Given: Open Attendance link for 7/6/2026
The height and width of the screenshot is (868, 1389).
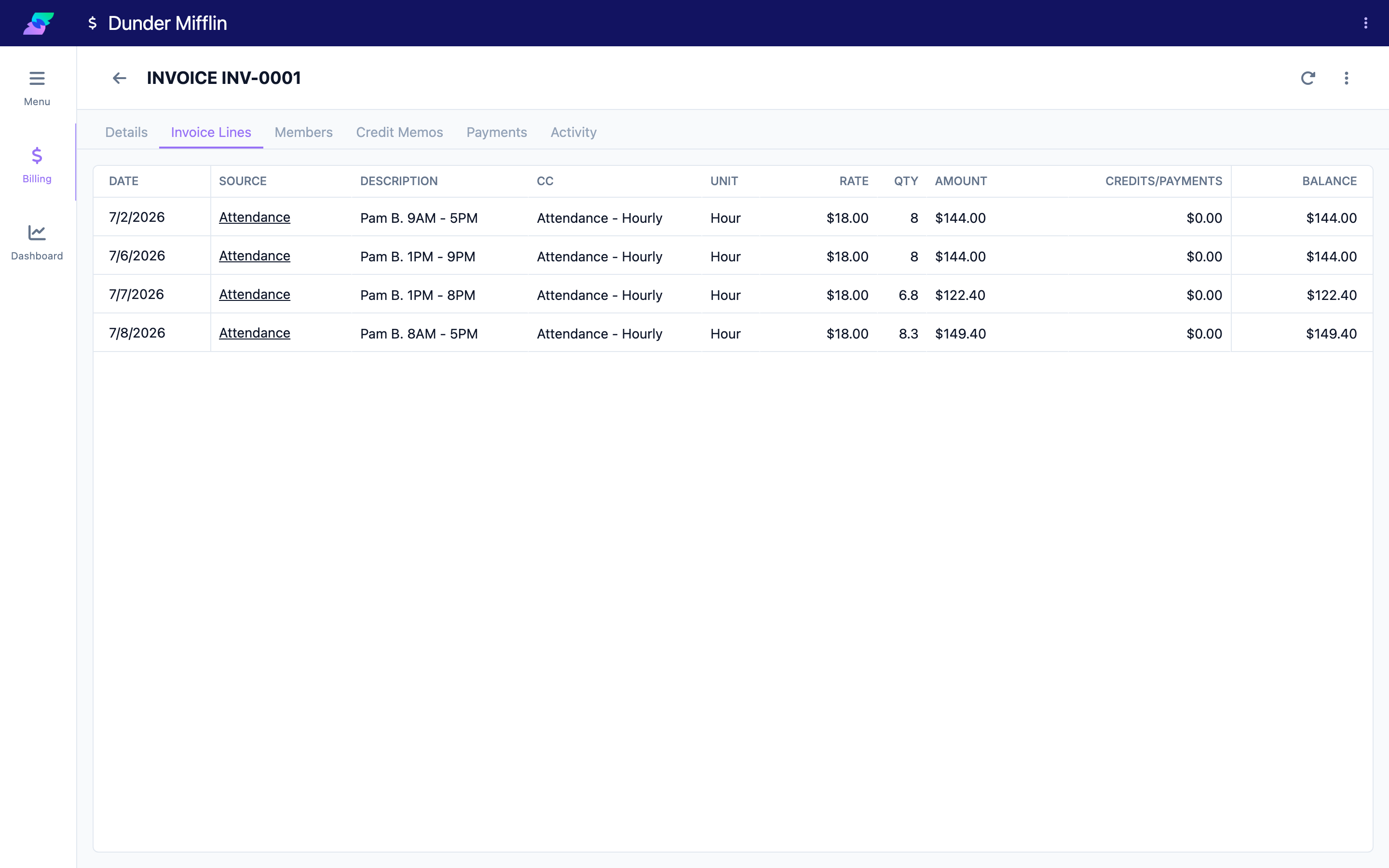Looking at the screenshot, I should (x=254, y=256).
